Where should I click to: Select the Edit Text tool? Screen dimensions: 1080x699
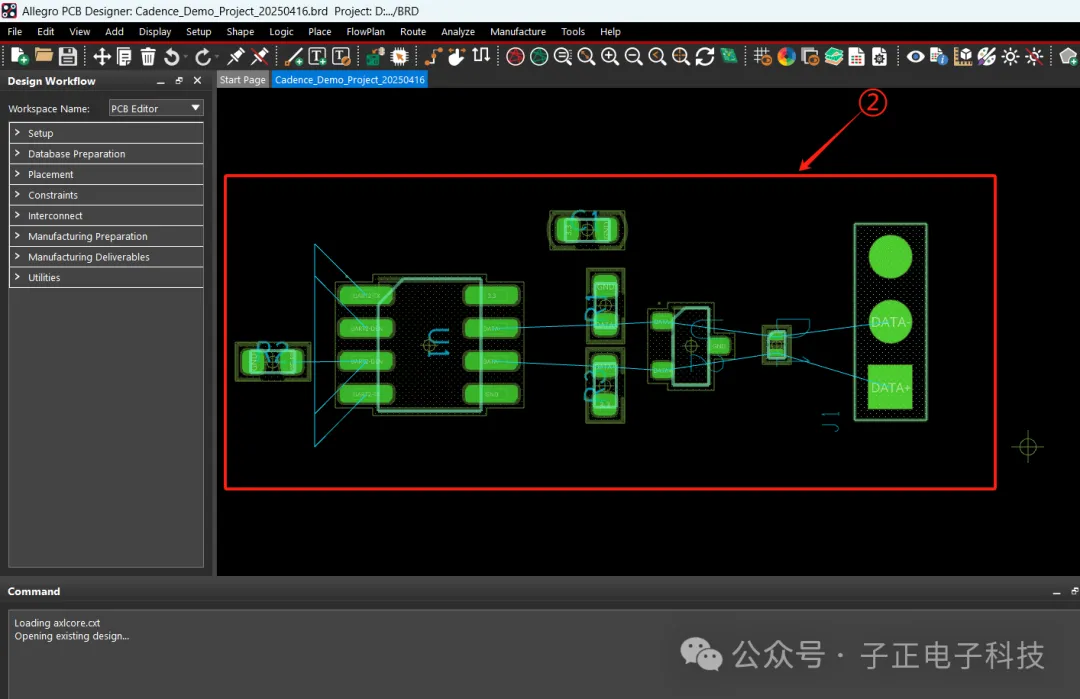[341, 56]
